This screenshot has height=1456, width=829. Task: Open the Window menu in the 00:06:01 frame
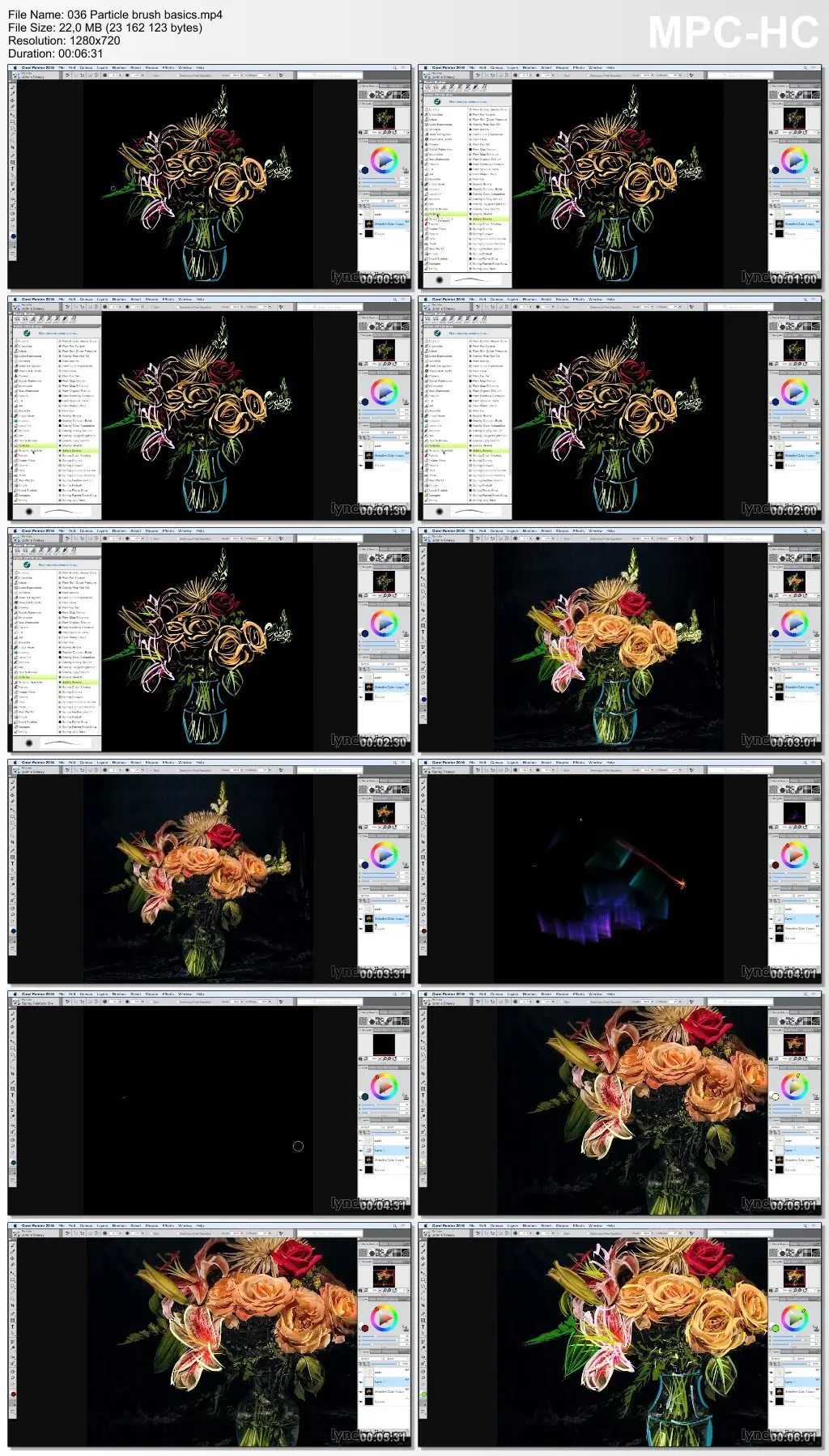click(595, 1226)
